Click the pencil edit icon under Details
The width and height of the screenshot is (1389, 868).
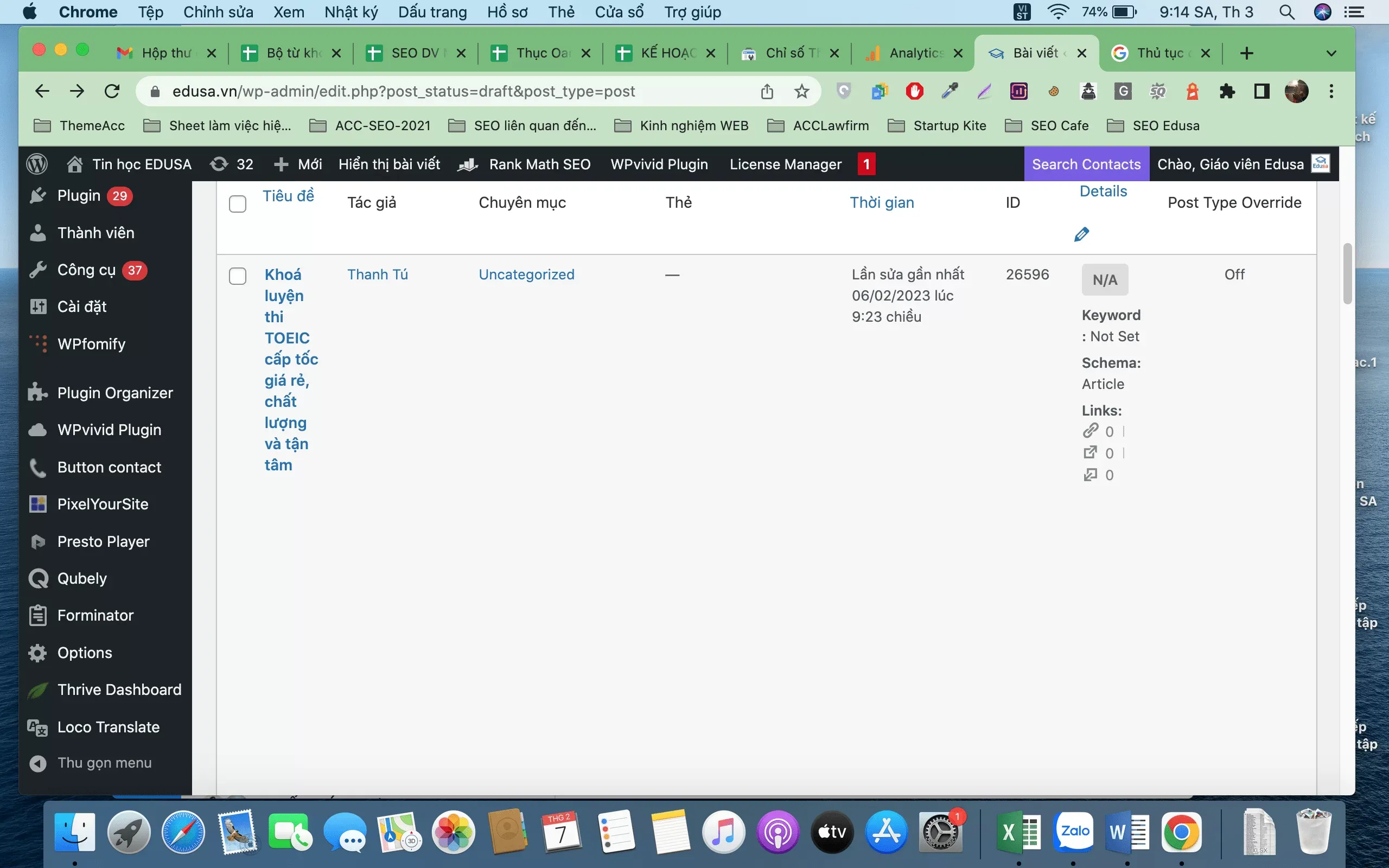pyautogui.click(x=1081, y=234)
